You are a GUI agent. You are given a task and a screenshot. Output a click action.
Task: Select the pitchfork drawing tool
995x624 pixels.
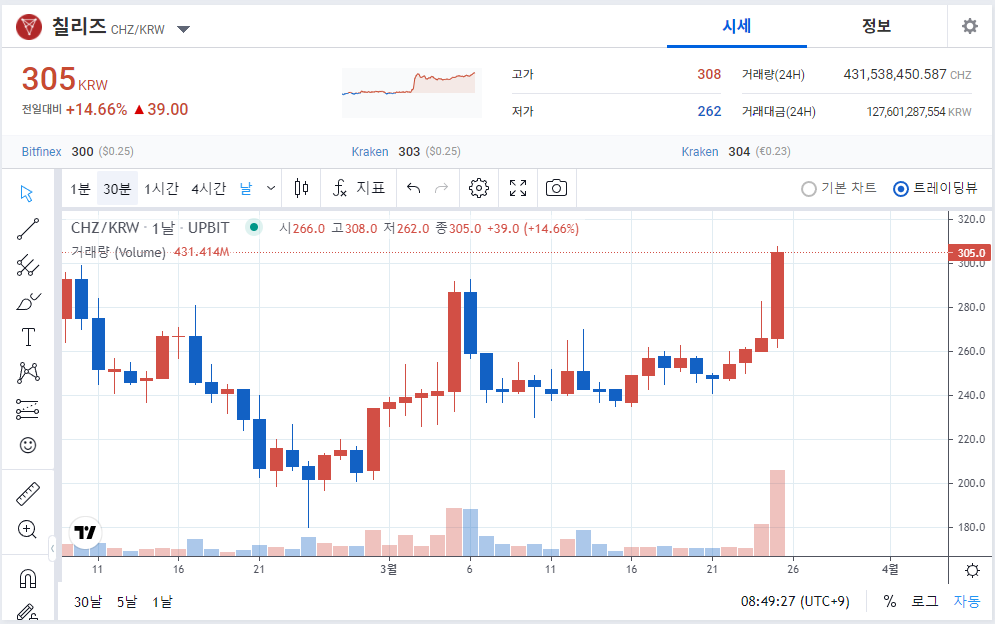point(27,265)
